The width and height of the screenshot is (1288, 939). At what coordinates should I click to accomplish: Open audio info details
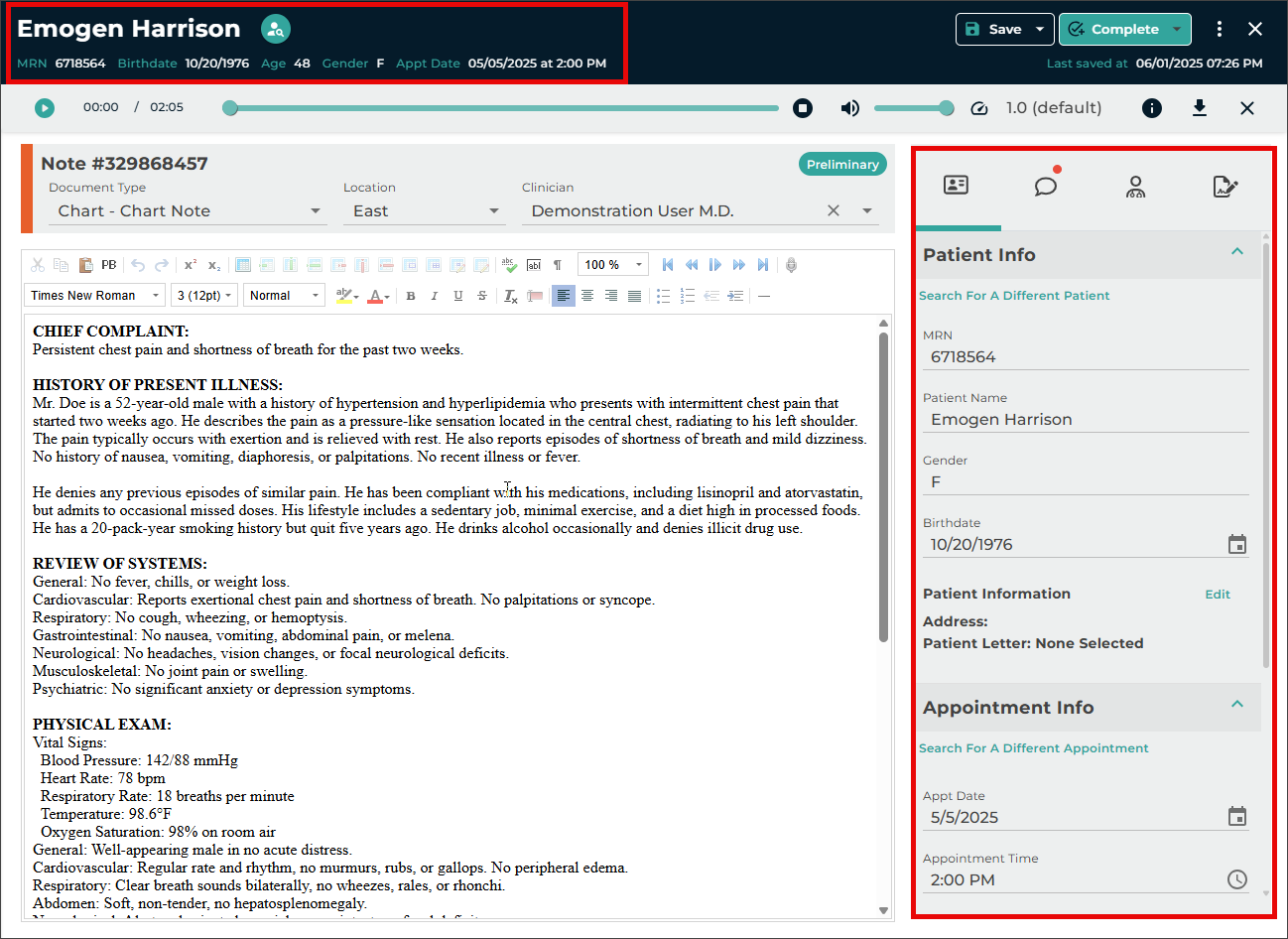click(x=1151, y=108)
